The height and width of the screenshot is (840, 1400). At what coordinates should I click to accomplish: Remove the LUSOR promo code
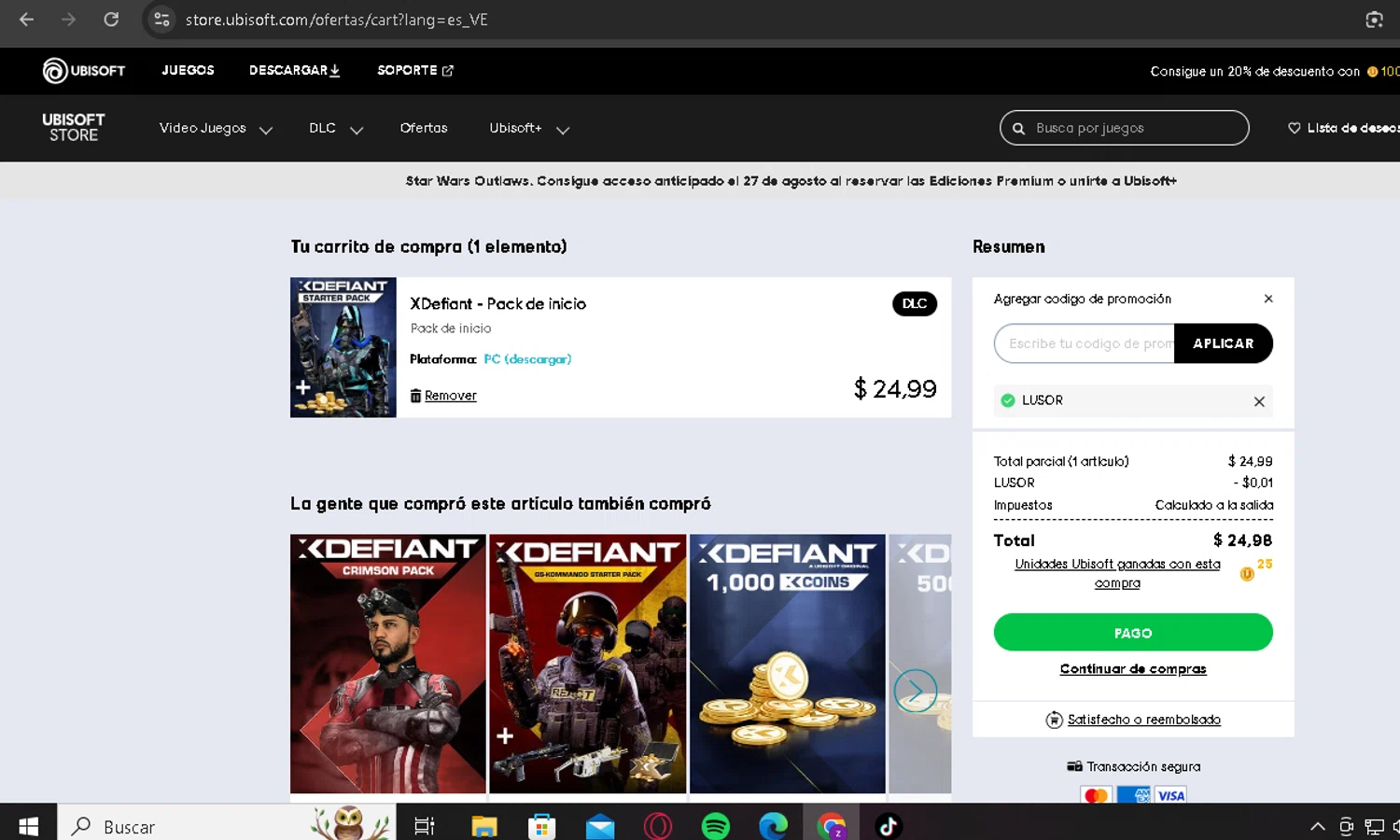click(x=1259, y=401)
